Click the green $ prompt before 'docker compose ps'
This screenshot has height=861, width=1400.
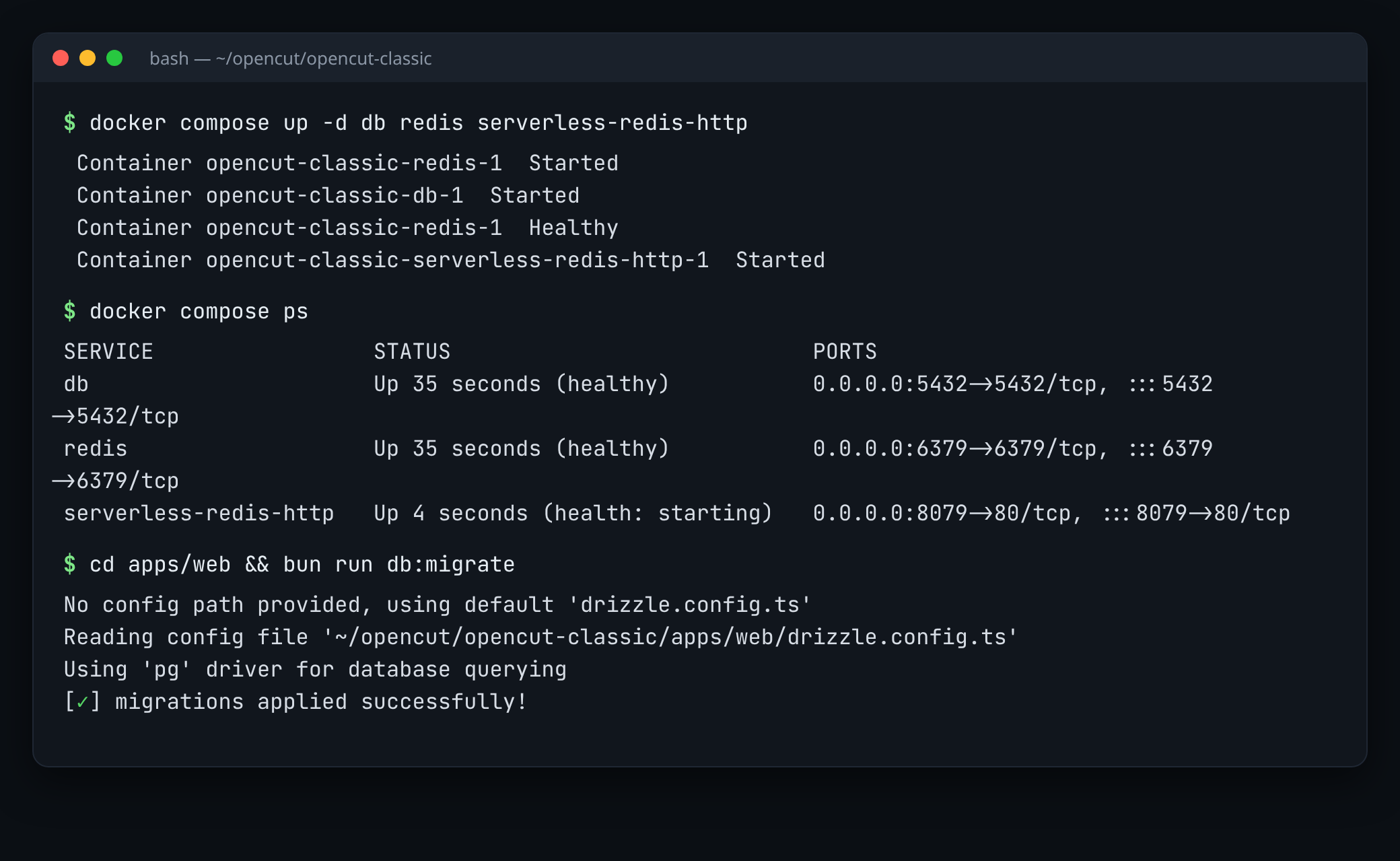69,311
